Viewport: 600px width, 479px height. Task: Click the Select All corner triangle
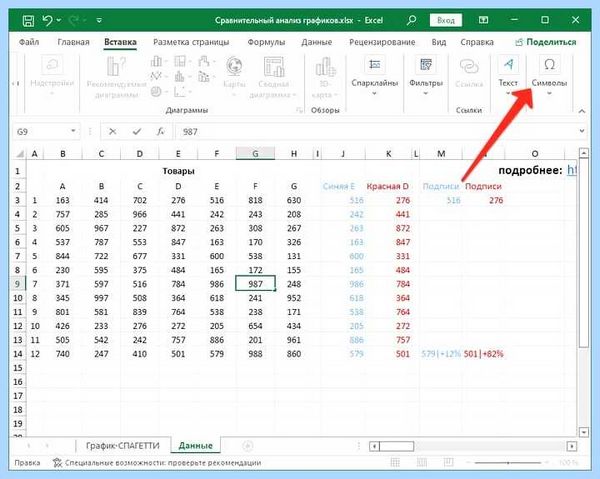coord(19,154)
